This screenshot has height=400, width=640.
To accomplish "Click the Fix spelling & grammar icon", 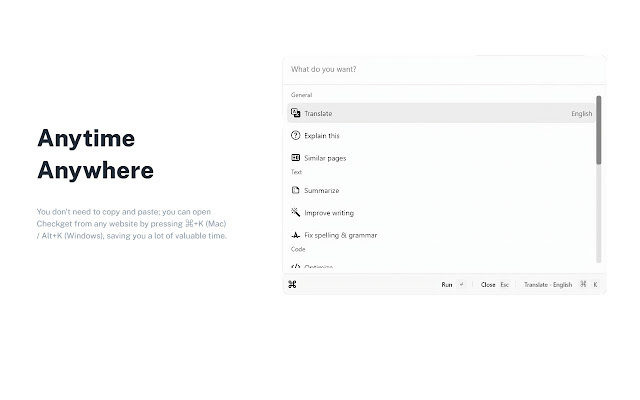I will click(x=296, y=235).
